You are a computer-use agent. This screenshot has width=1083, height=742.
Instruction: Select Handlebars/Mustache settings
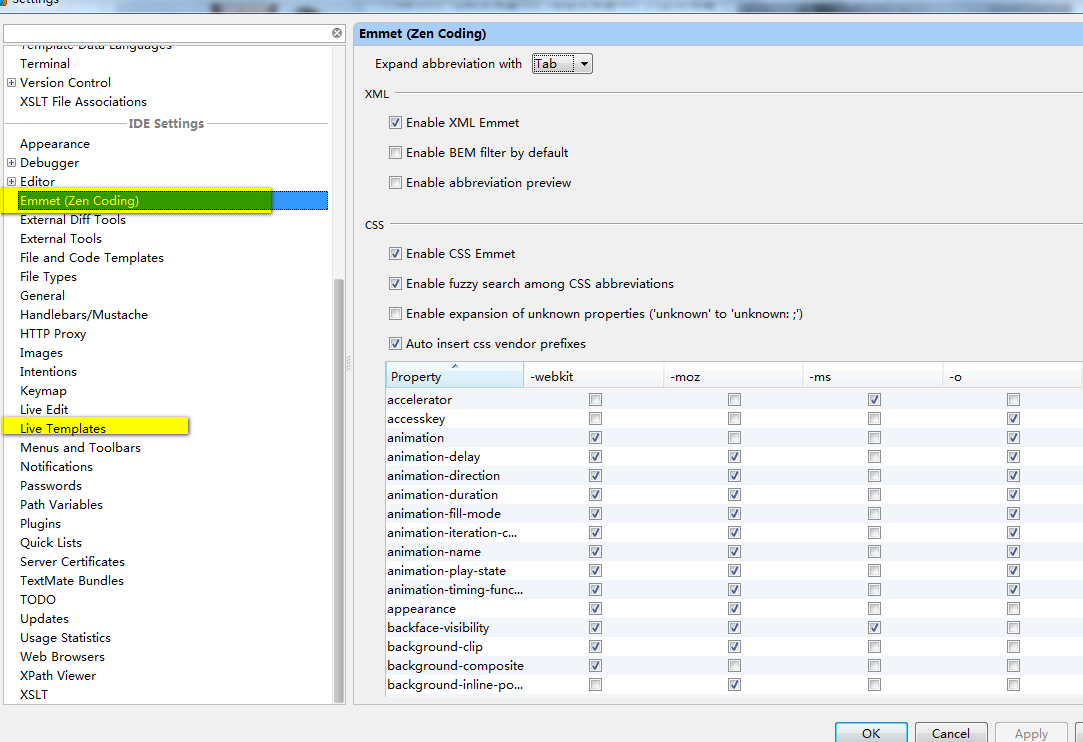tap(84, 314)
